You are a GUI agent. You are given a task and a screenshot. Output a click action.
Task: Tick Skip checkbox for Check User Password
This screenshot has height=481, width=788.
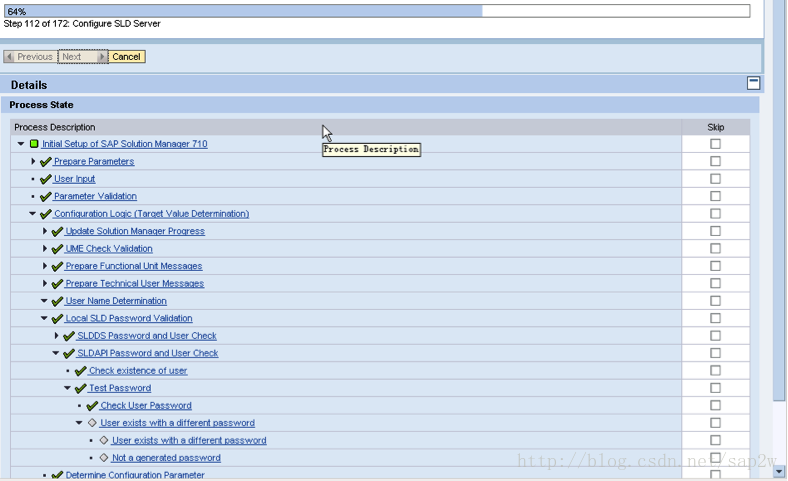point(715,405)
